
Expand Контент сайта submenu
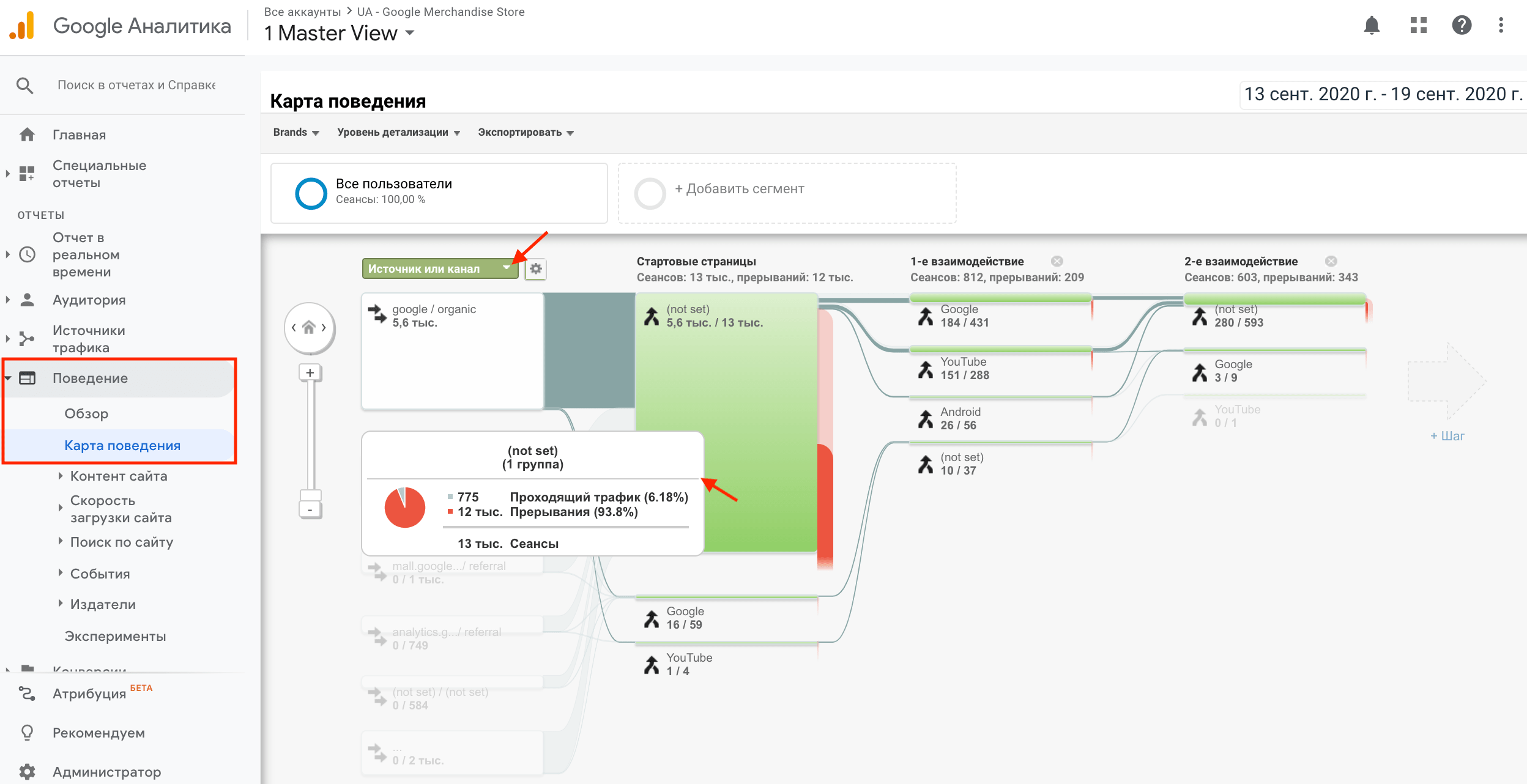[x=60, y=476]
